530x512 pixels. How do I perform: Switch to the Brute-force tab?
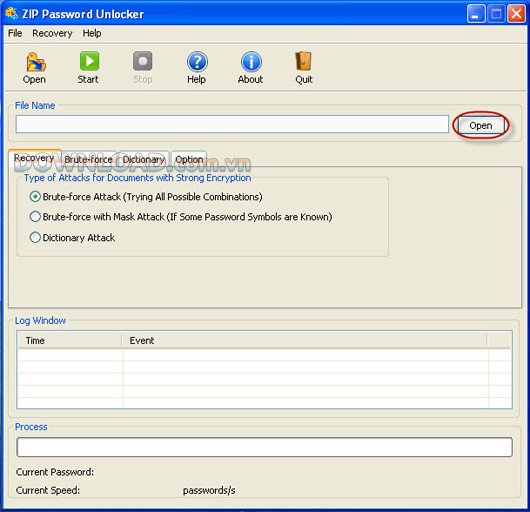(89, 160)
